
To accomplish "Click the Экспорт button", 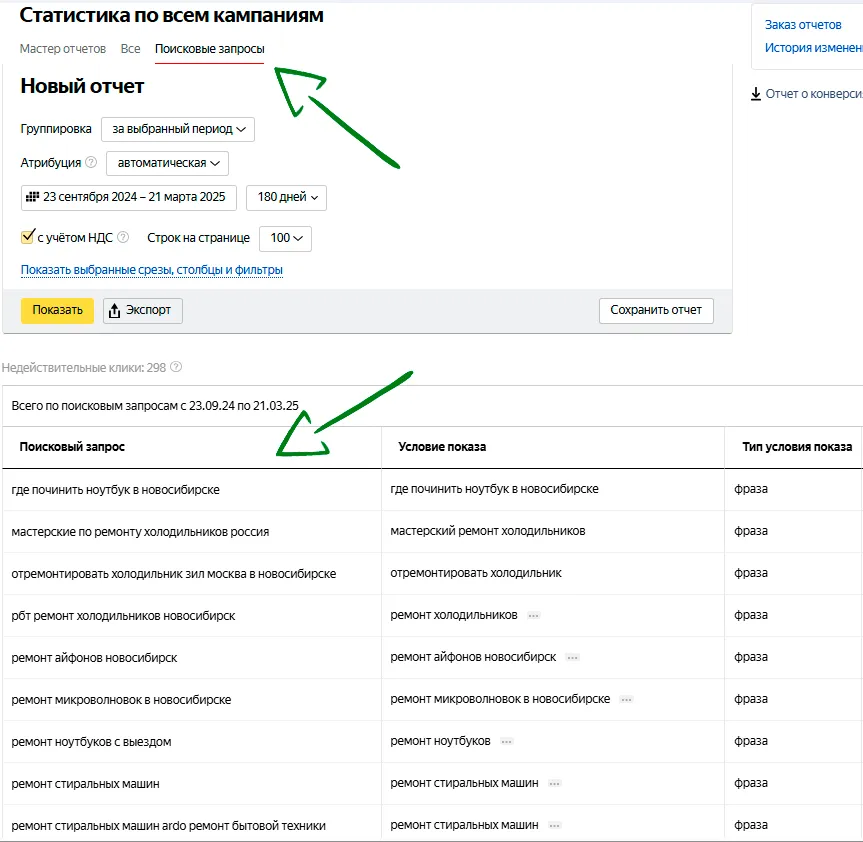I will coord(143,310).
